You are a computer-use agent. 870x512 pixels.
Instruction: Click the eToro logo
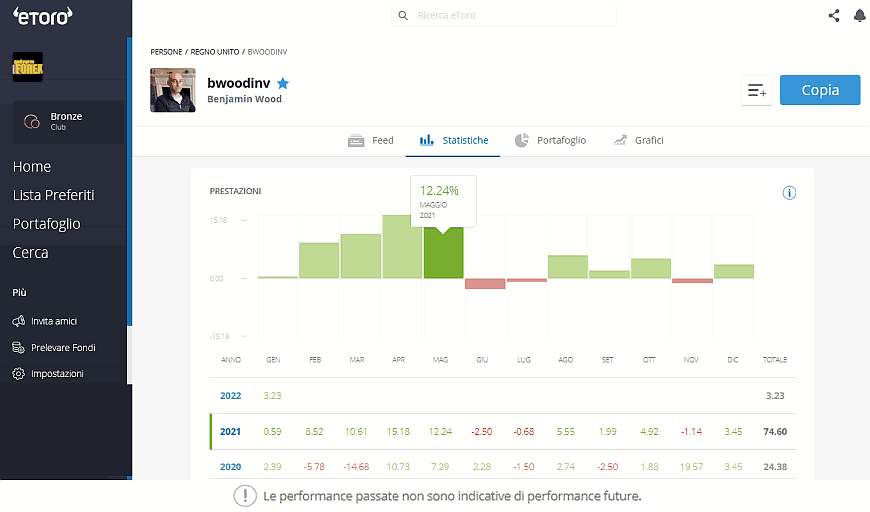tap(43, 15)
